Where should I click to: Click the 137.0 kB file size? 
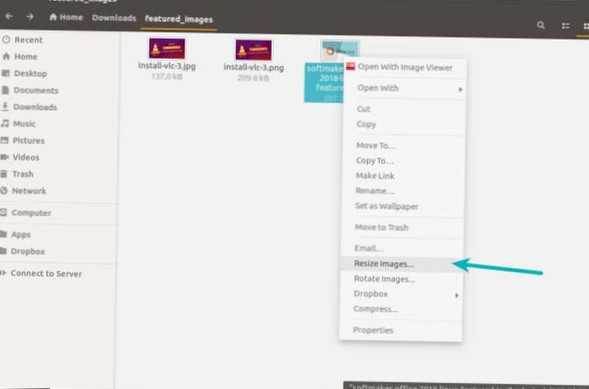pos(167,76)
